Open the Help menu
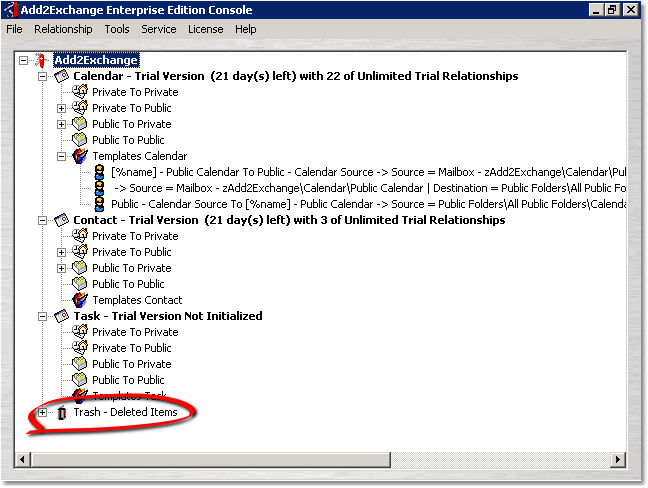 245,29
